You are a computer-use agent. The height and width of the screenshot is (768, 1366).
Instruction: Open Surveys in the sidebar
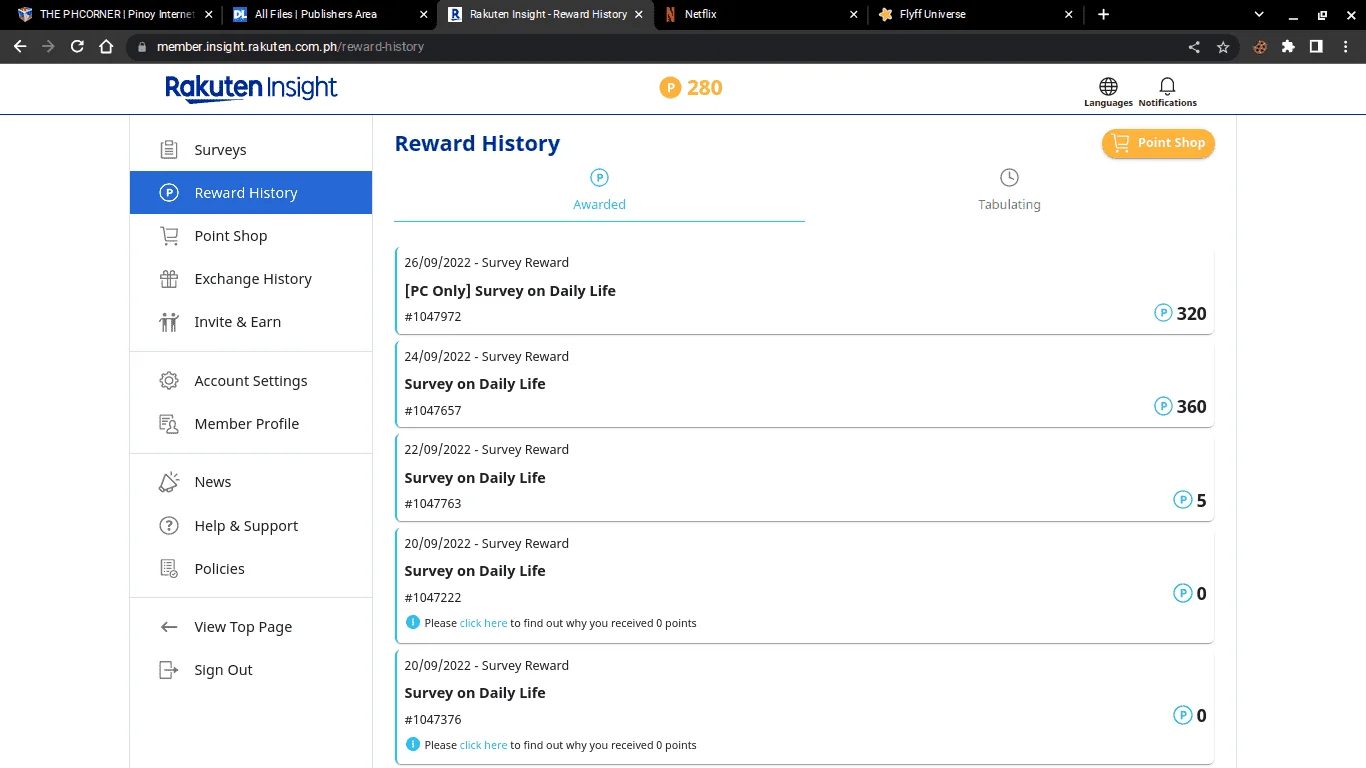pyautogui.click(x=250, y=150)
